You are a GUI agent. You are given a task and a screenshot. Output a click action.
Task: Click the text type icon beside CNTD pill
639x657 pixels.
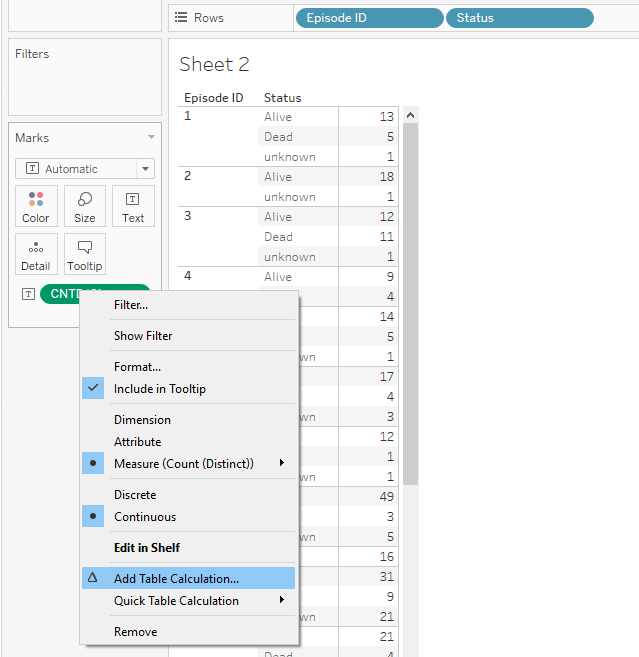click(x=28, y=294)
